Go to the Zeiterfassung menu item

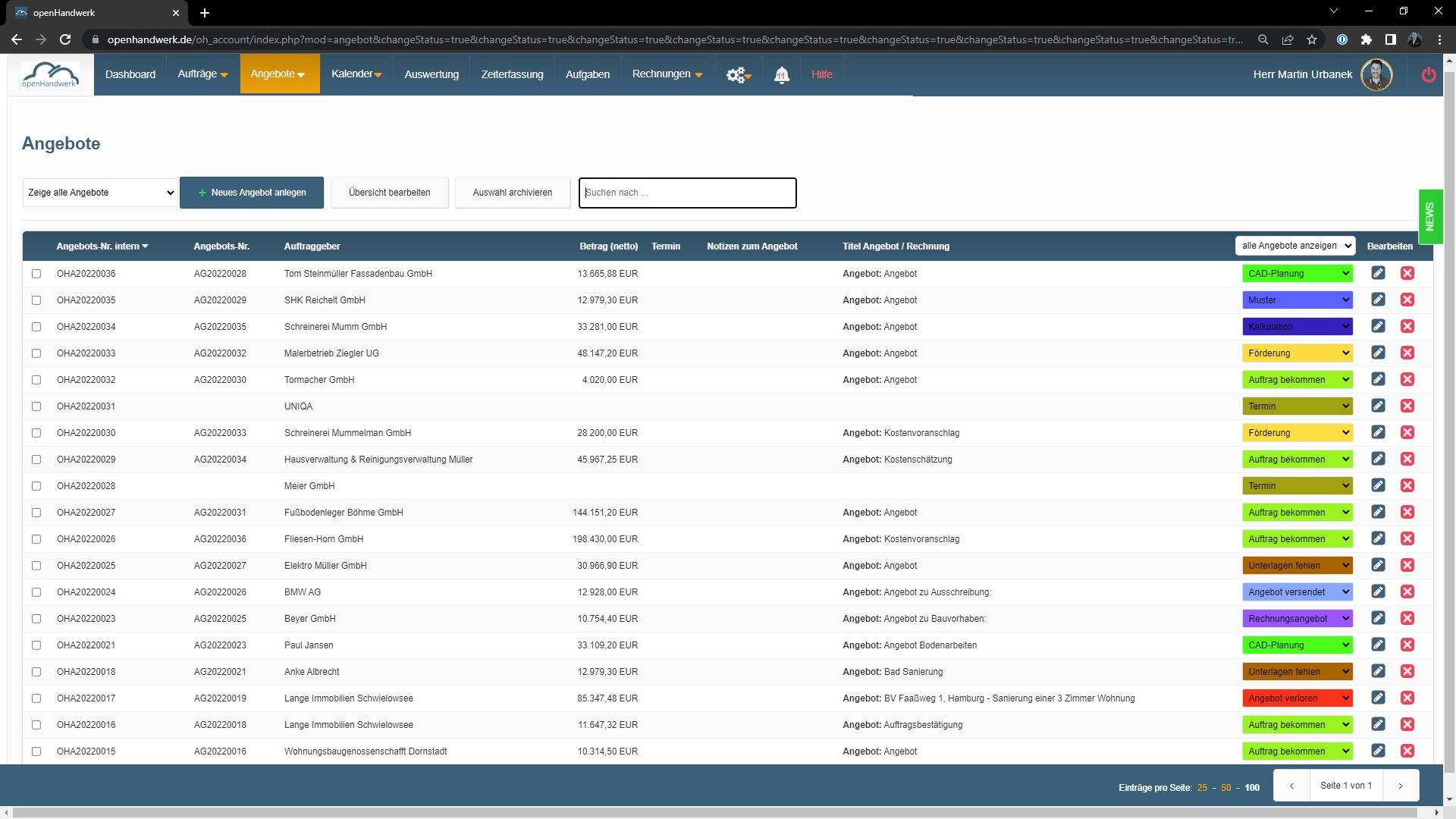click(512, 74)
